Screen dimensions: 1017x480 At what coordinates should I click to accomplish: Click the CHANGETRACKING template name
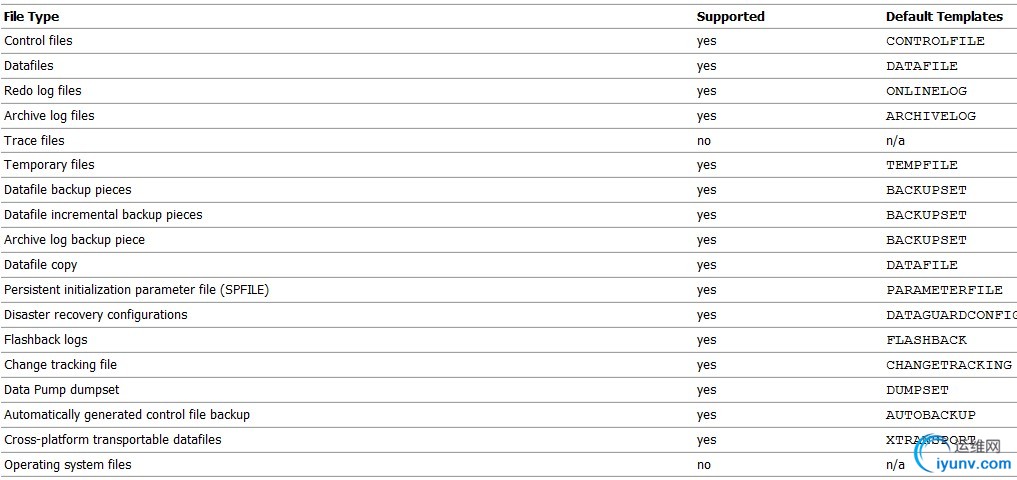tap(949, 365)
